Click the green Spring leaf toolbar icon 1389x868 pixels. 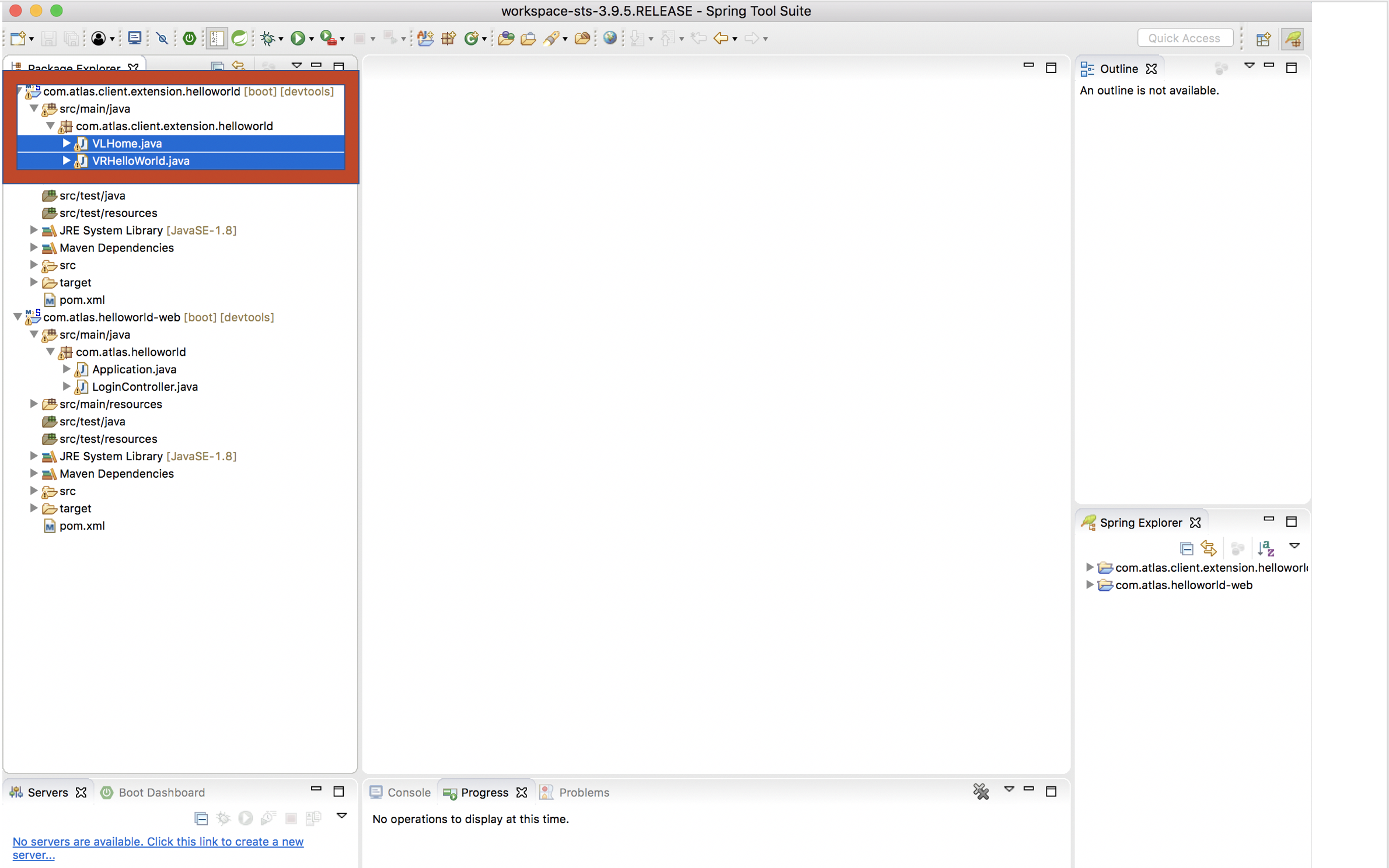click(239, 38)
